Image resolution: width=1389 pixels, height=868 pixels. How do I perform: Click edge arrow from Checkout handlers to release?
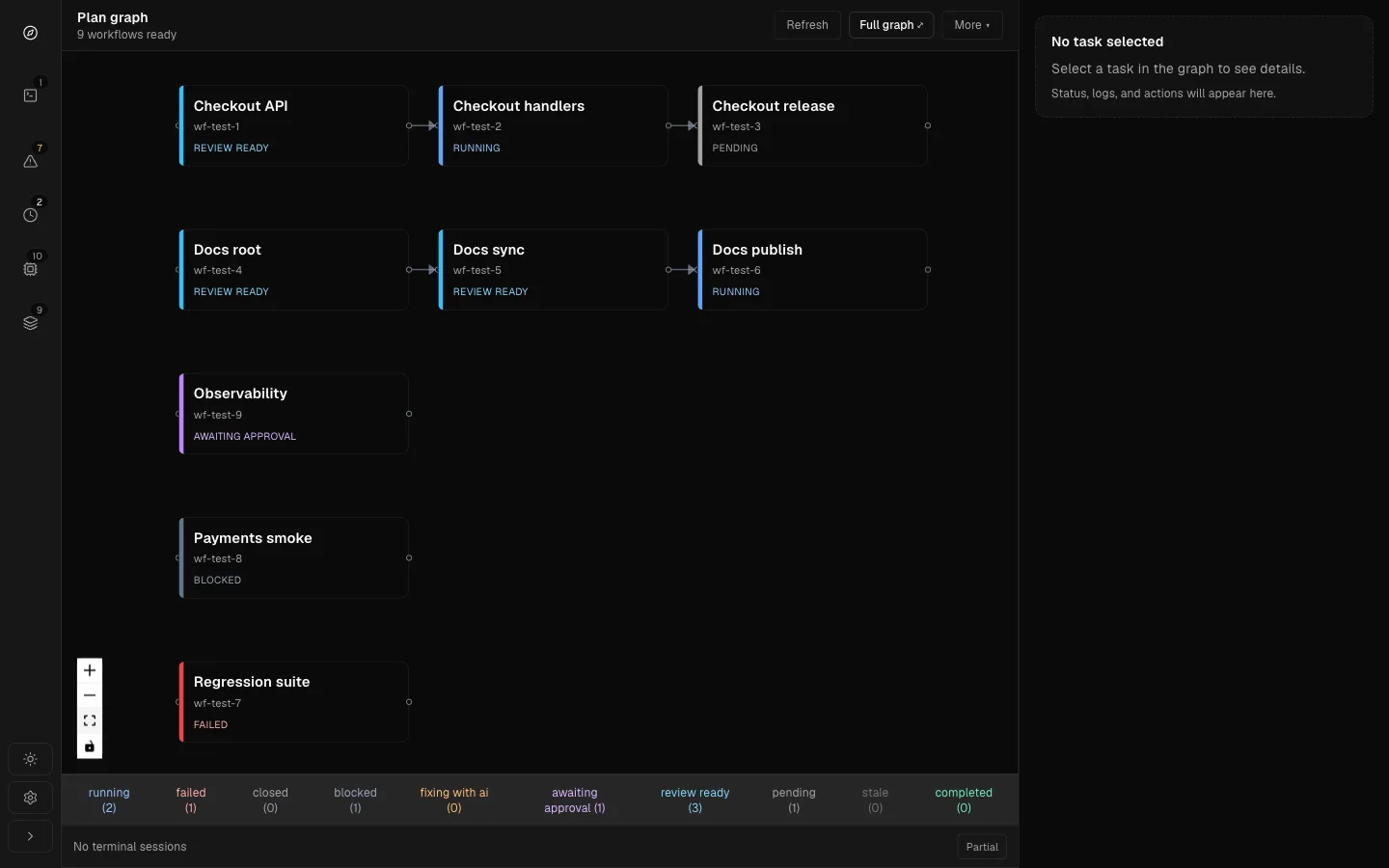pyautogui.click(x=684, y=125)
